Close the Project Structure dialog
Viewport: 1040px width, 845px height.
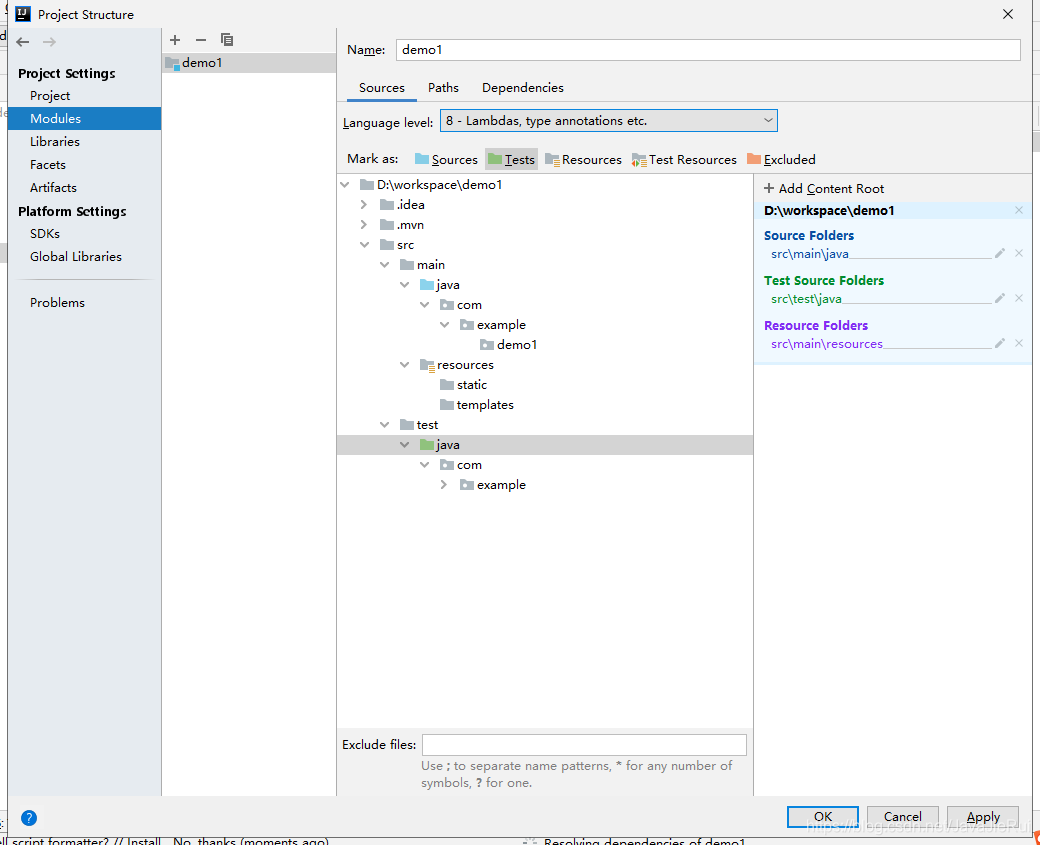tap(1008, 14)
